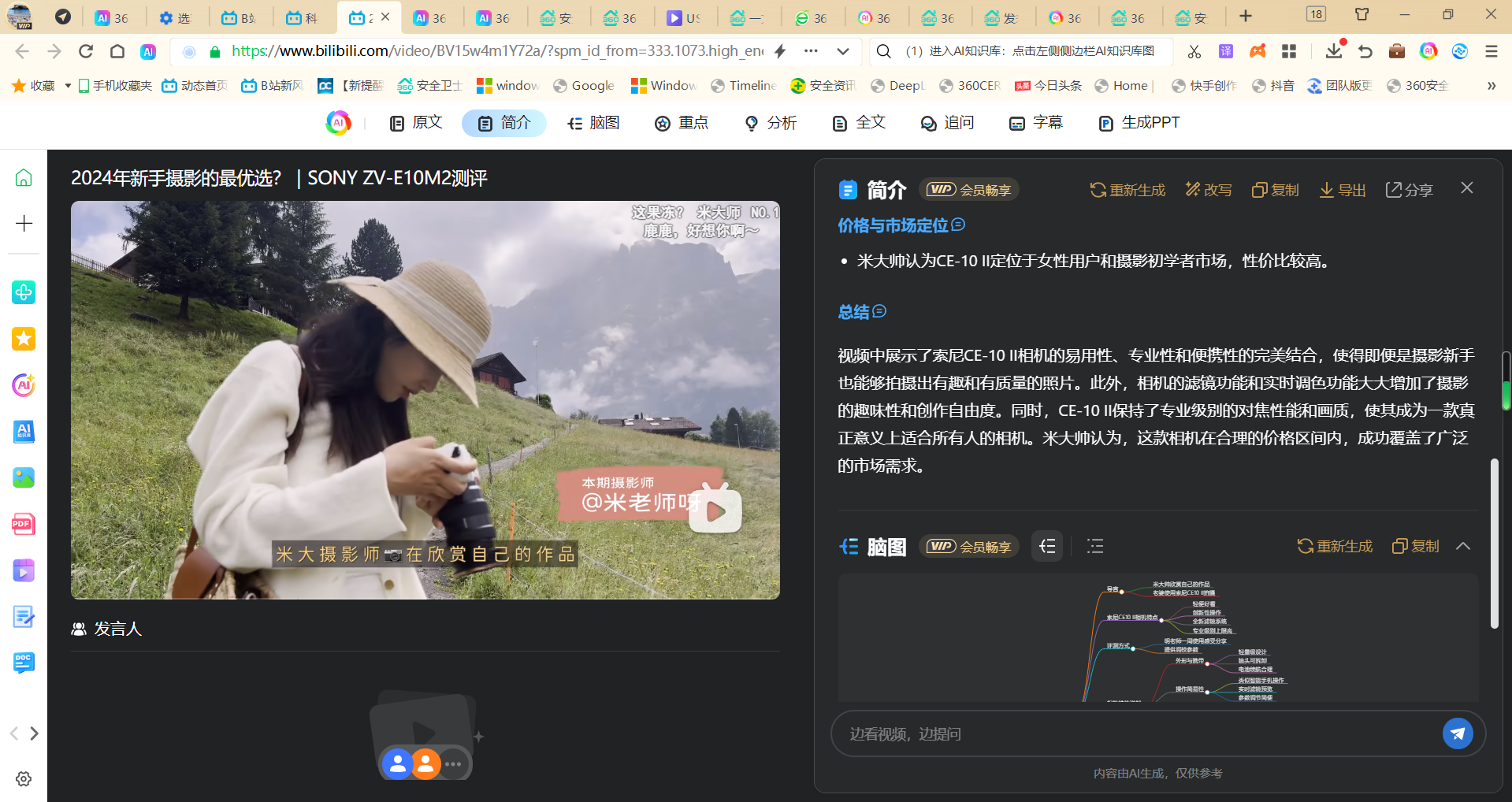Open the round AI assistant sidebar icon
Image resolution: width=1512 pixels, height=802 pixels.
[x=24, y=385]
